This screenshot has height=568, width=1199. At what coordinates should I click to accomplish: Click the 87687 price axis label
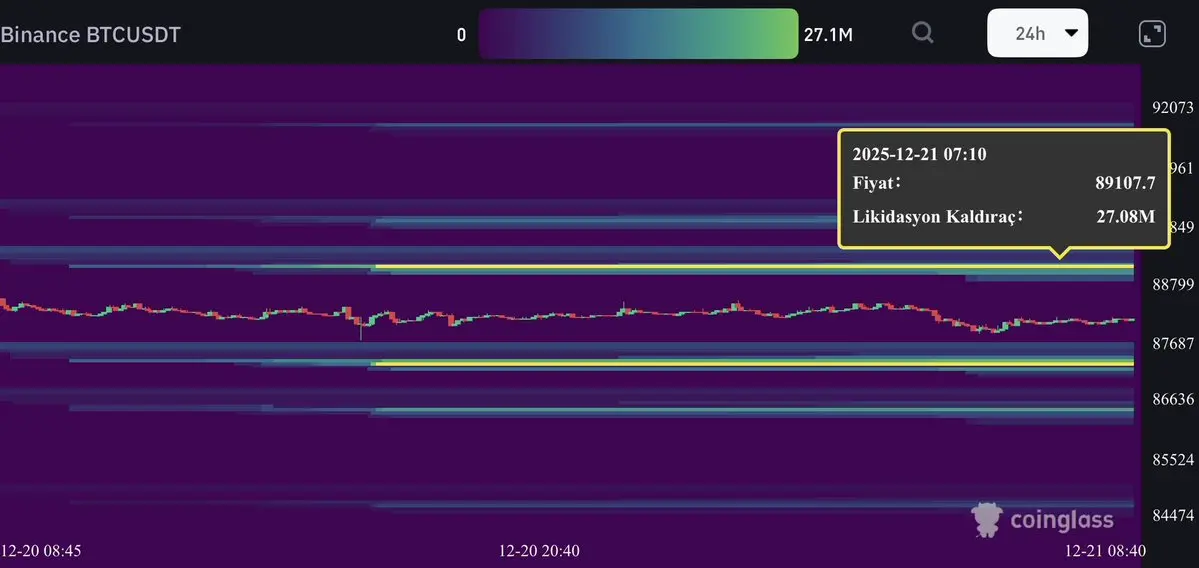pos(1172,344)
